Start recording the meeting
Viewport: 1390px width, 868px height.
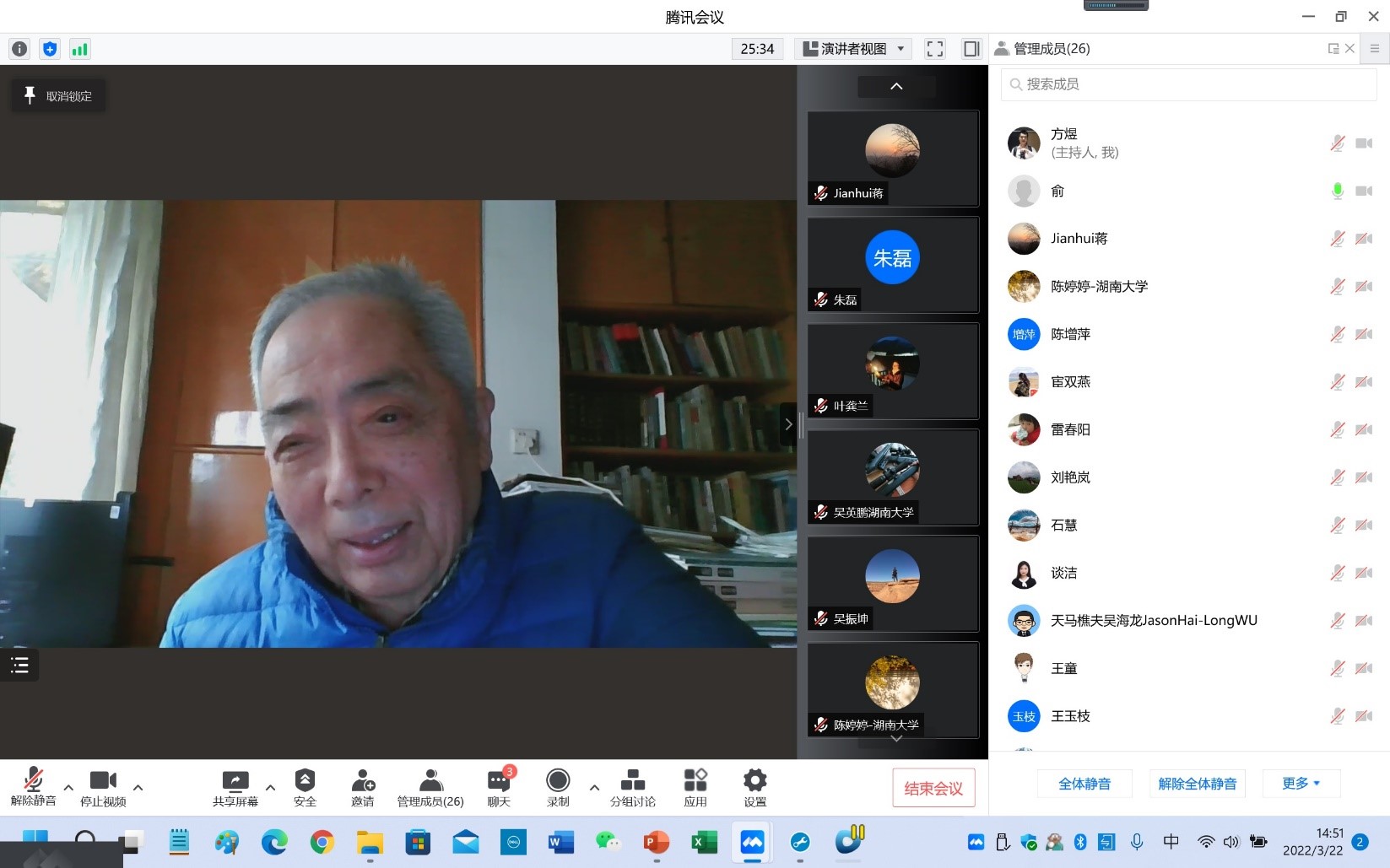558,787
